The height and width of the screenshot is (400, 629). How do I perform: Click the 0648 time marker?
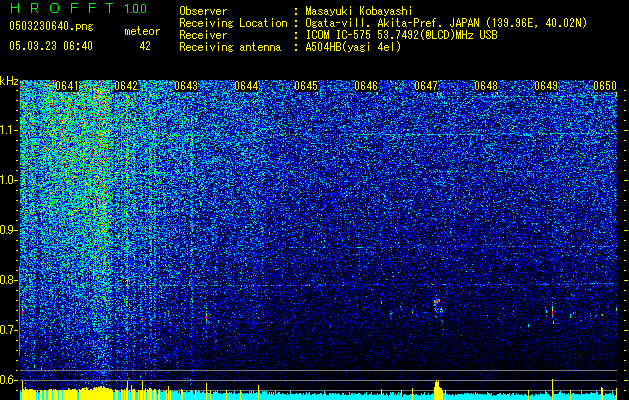coord(486,86)
